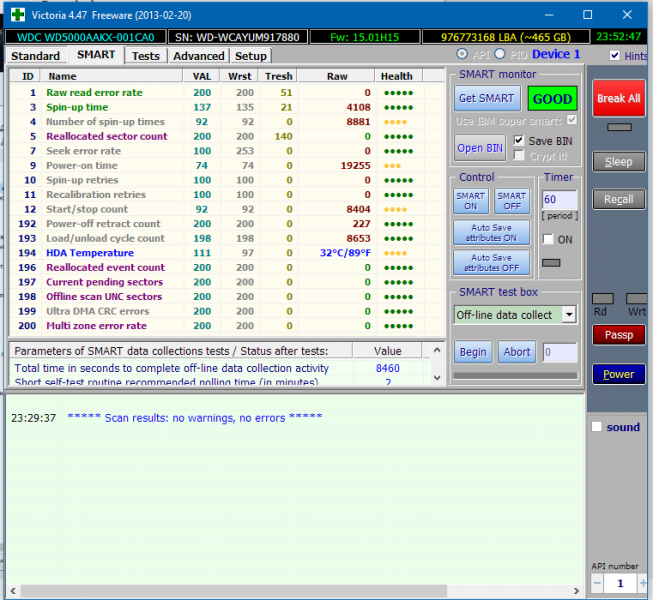Click the log horizontal scrollbar thumb
The image size is (653, 600).
click(234, 590)
